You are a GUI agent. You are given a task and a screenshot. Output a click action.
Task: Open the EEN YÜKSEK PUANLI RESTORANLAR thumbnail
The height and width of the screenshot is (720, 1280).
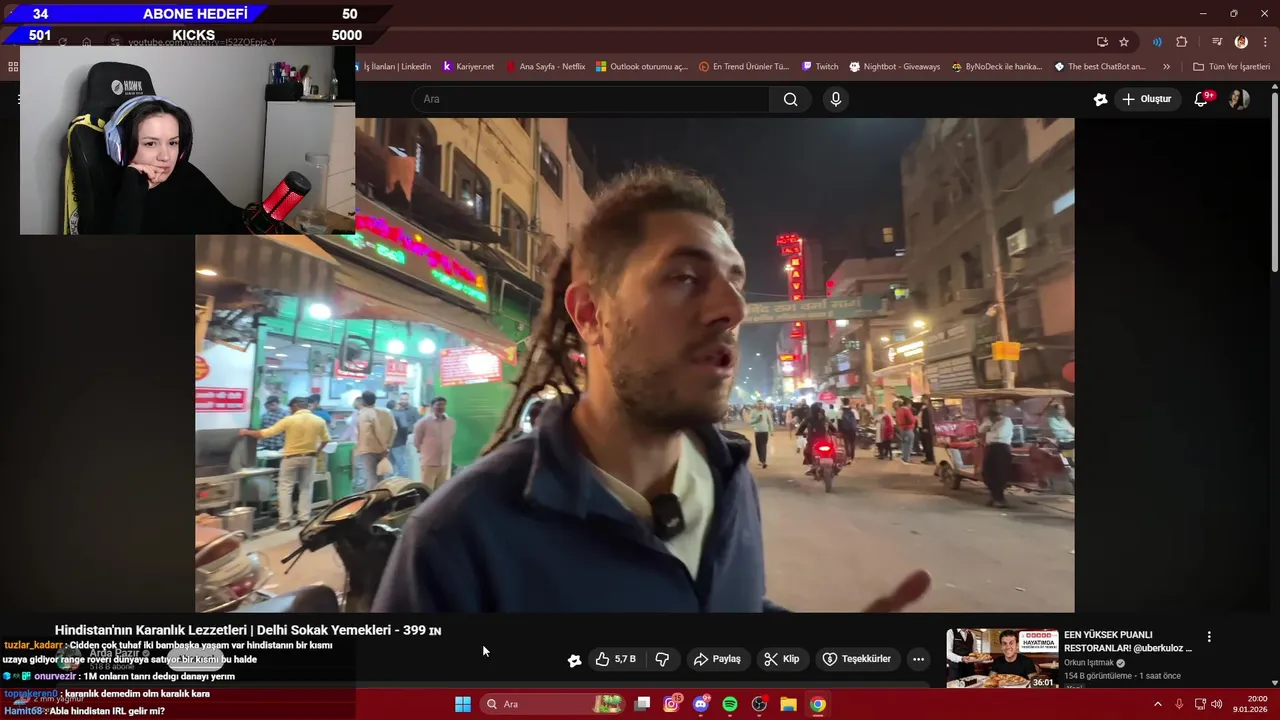pyautogui.click(x=1002, y=658)
